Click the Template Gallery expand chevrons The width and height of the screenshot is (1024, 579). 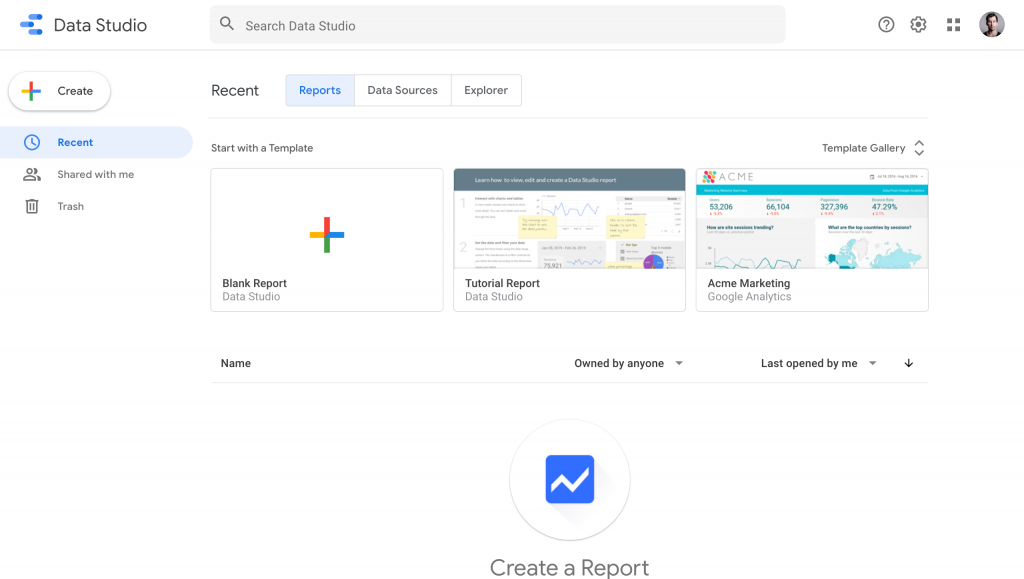[x=919, y=148]
